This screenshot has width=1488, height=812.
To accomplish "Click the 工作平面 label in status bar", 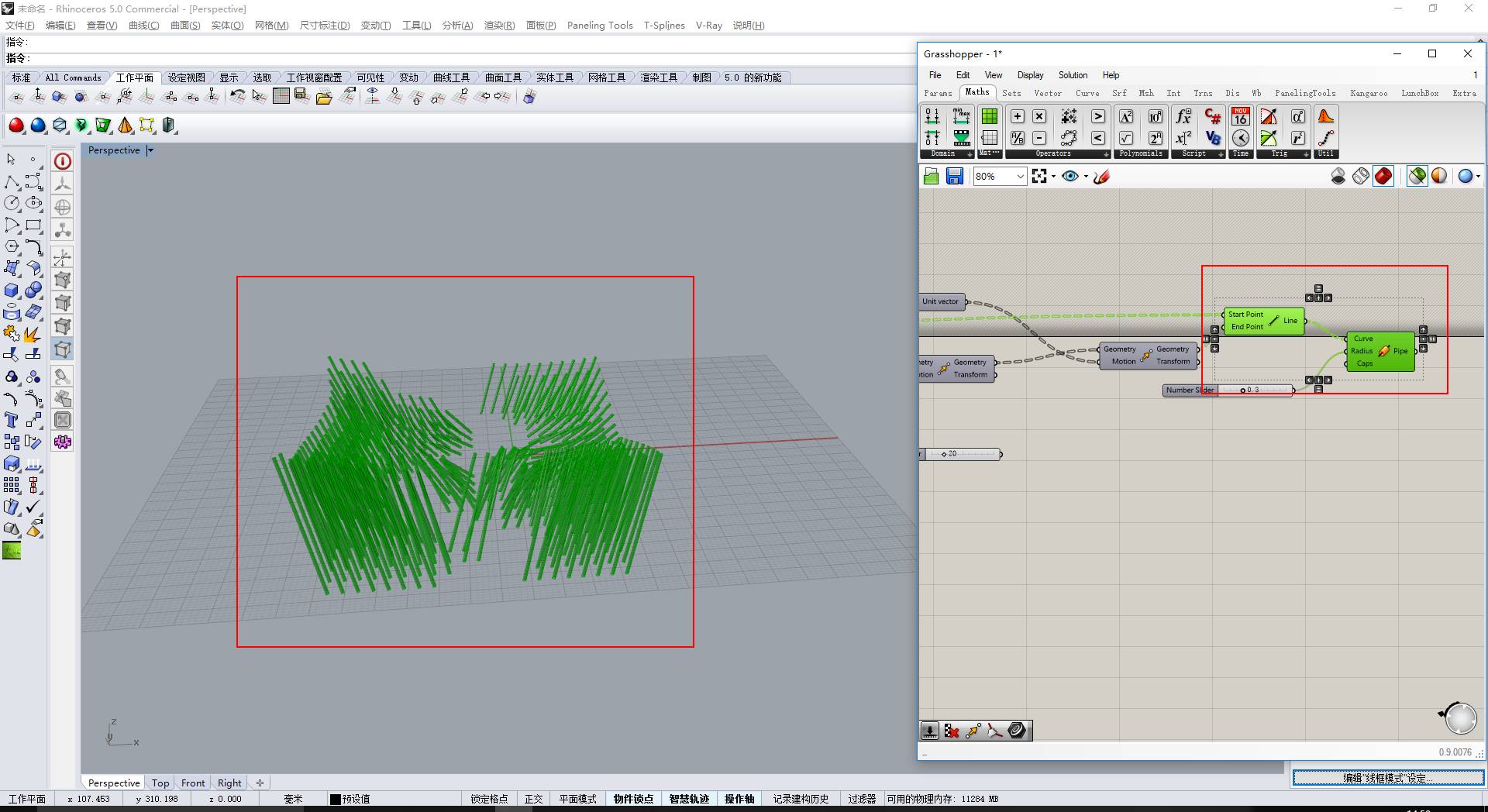I will click(x=27, y=799).
